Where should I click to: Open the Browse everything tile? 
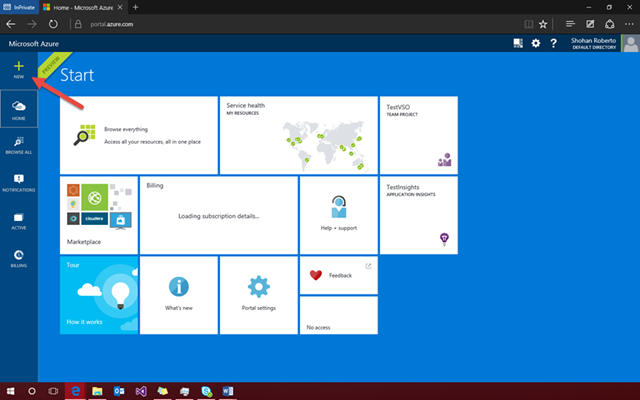[139, 136]
